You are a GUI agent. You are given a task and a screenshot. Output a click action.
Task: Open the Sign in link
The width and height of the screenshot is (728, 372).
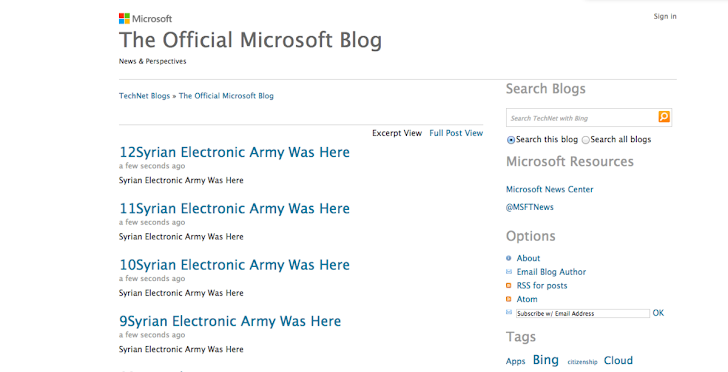click(x=665, y=16)
